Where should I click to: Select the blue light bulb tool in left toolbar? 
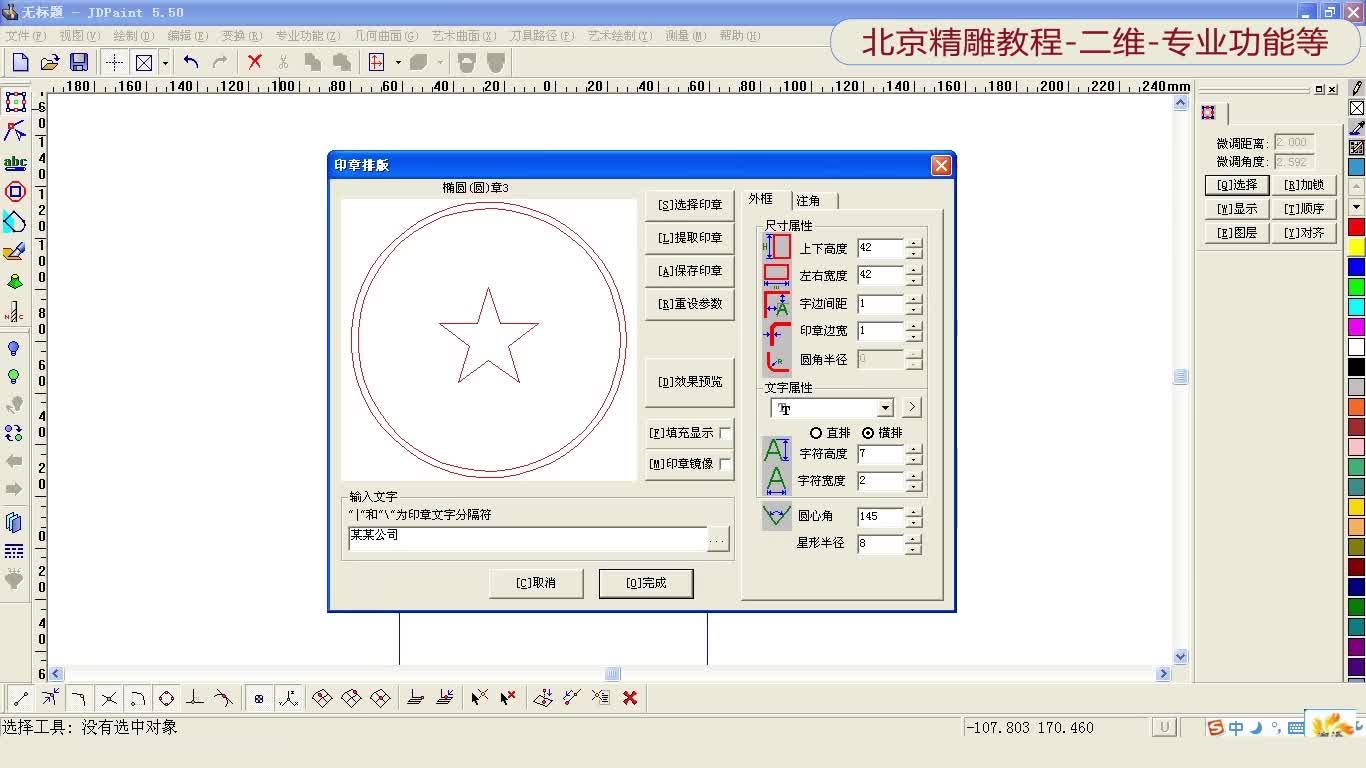point(15,349)
